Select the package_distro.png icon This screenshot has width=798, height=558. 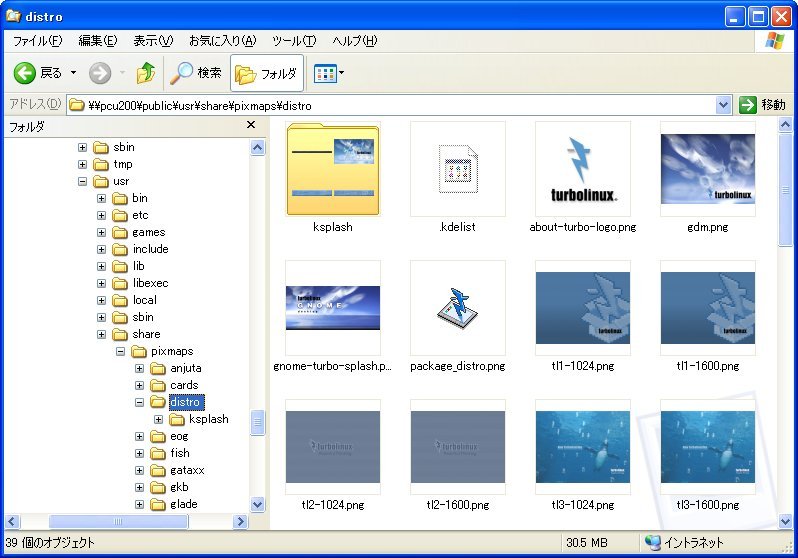click(458, 308)
